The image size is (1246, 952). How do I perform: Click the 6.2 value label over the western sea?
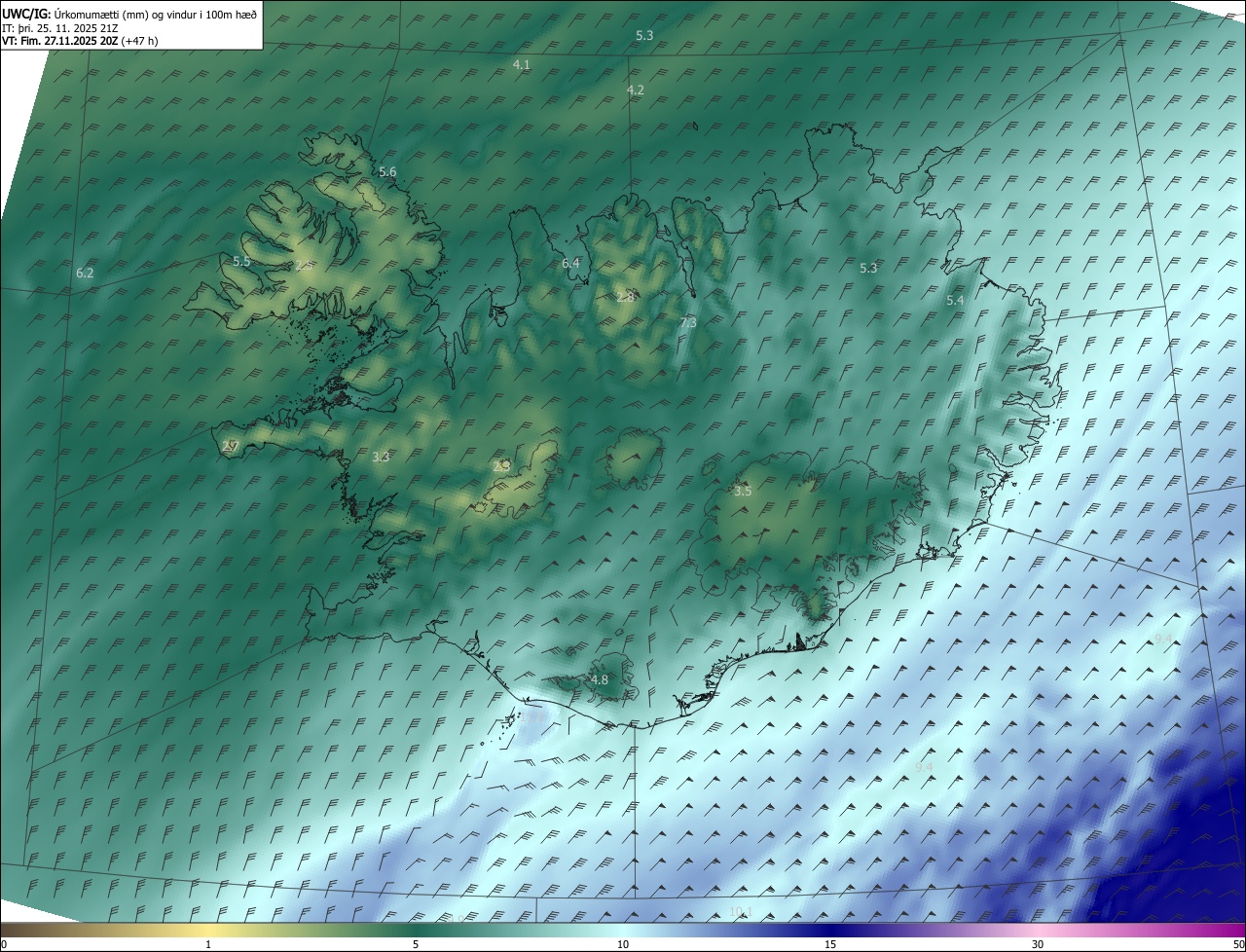(x=85, y=274)
